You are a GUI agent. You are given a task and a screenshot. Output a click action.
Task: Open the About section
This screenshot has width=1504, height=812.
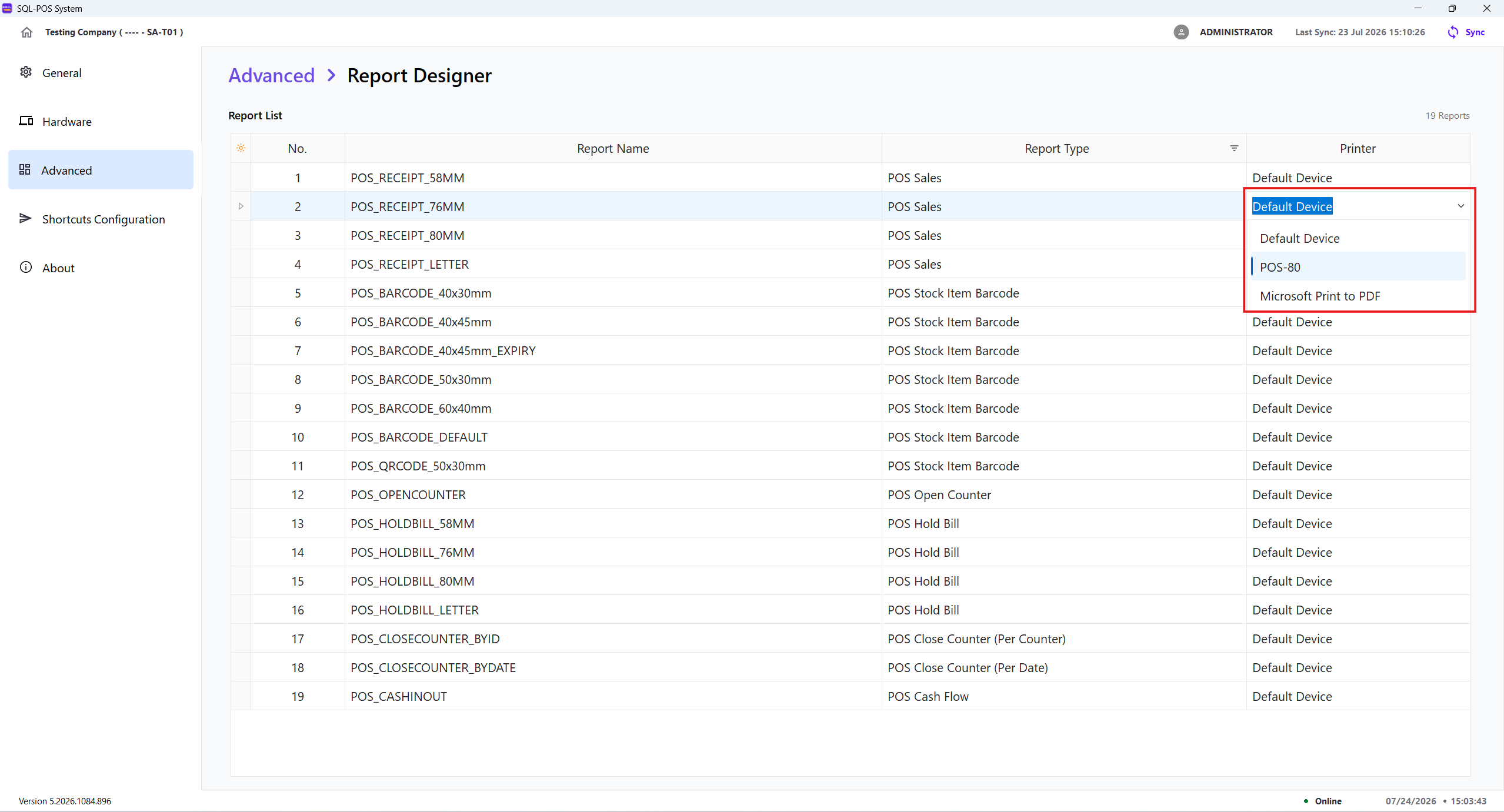coord(101,268)
